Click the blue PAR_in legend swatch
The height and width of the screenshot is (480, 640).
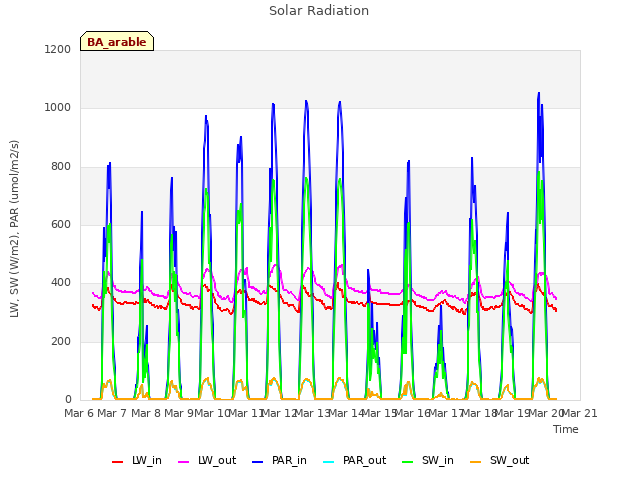tap(258, 462)
